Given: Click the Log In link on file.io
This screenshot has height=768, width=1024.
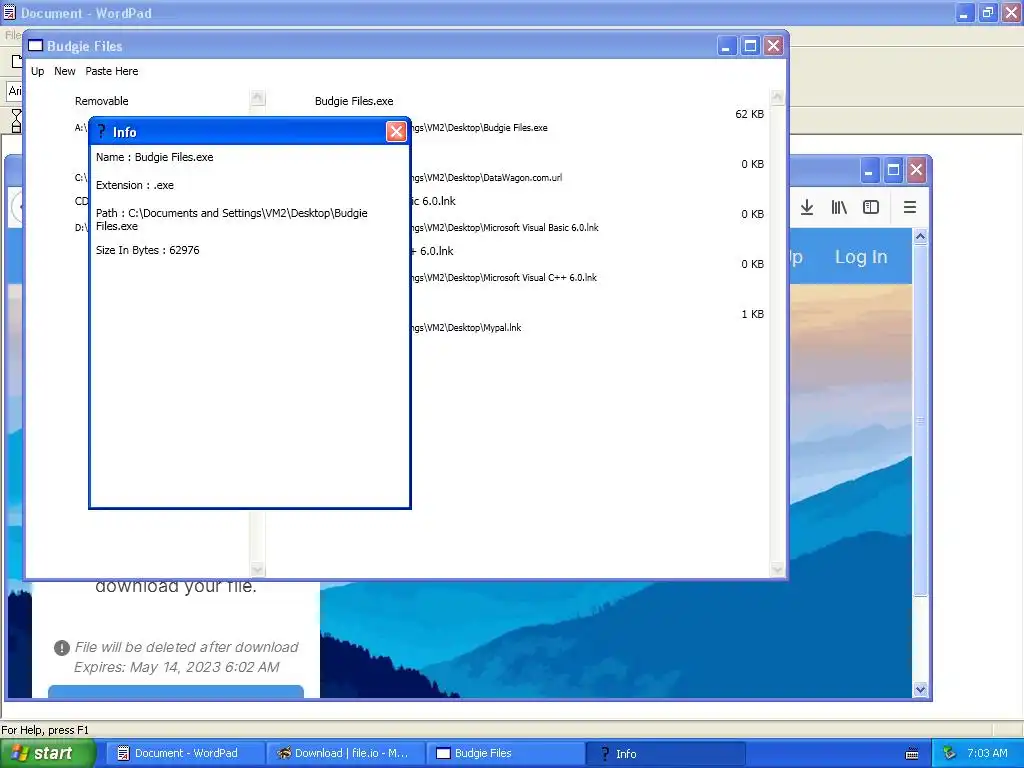Looking at the screenshot, I should click(861, 257).
